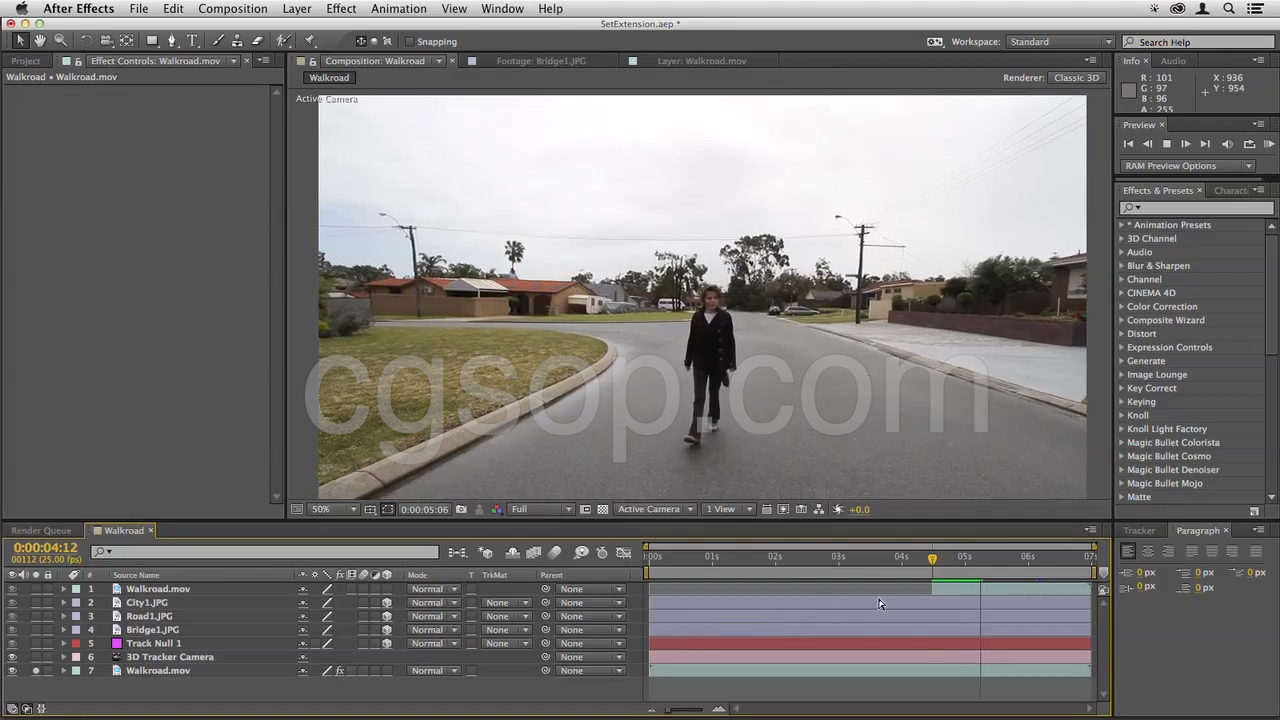
Task: Select the Eraser tool
Action: [257, 41]
